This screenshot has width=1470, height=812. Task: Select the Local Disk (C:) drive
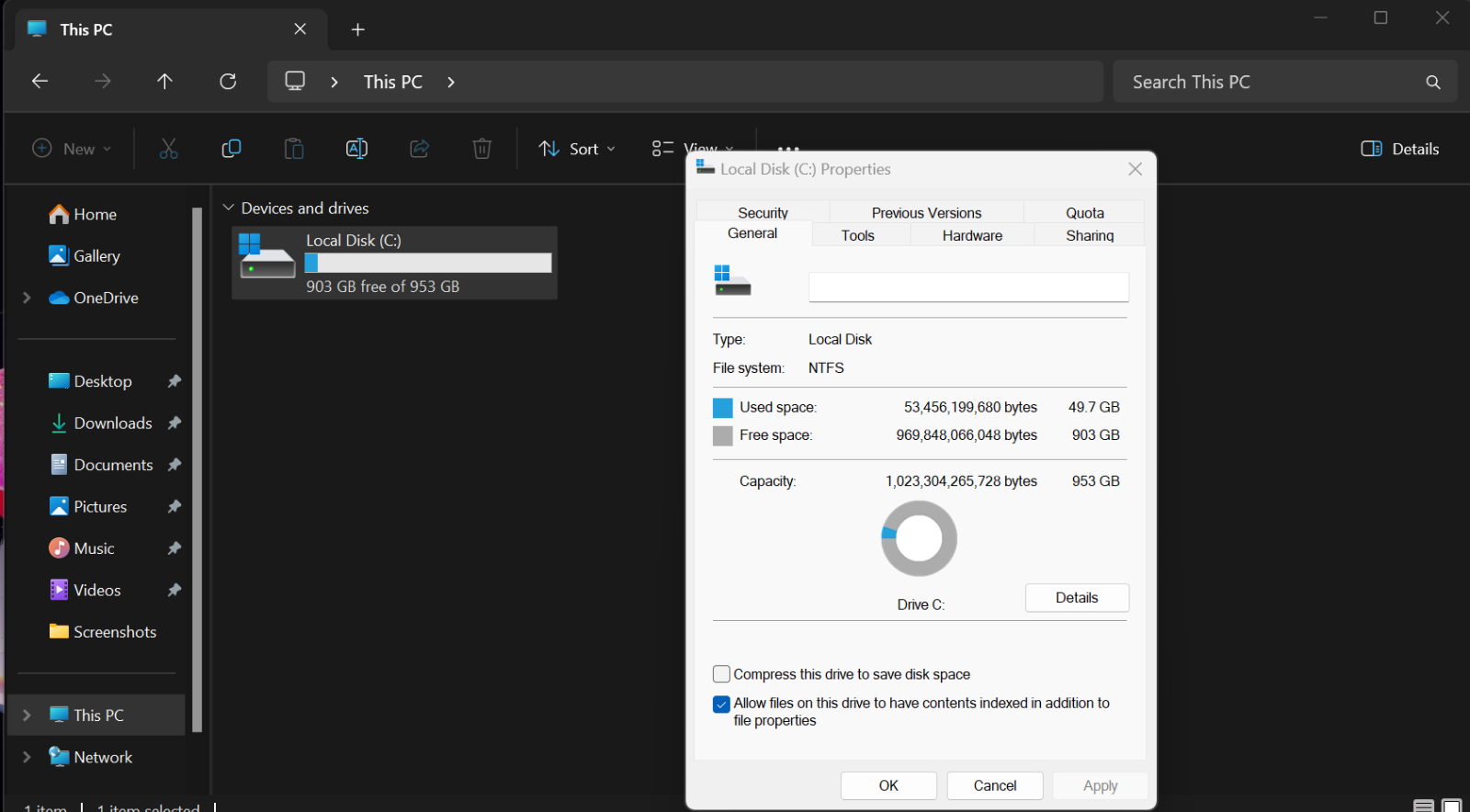pyautogui.click(x=394, y=263)
